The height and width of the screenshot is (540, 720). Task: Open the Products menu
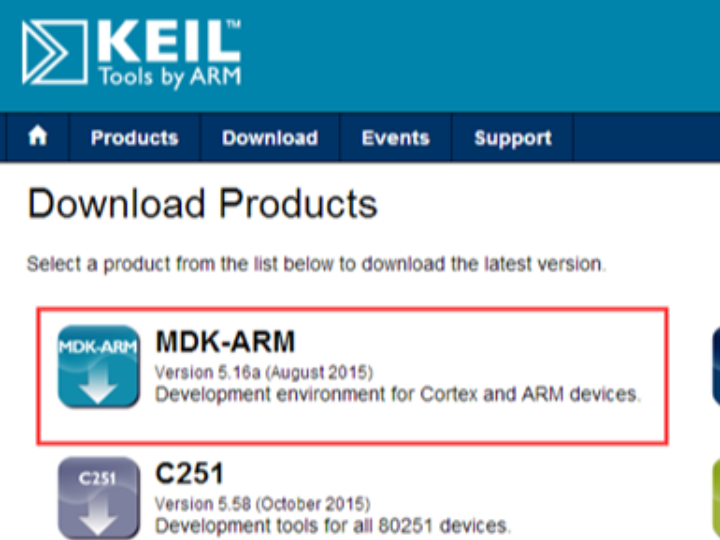135,138
